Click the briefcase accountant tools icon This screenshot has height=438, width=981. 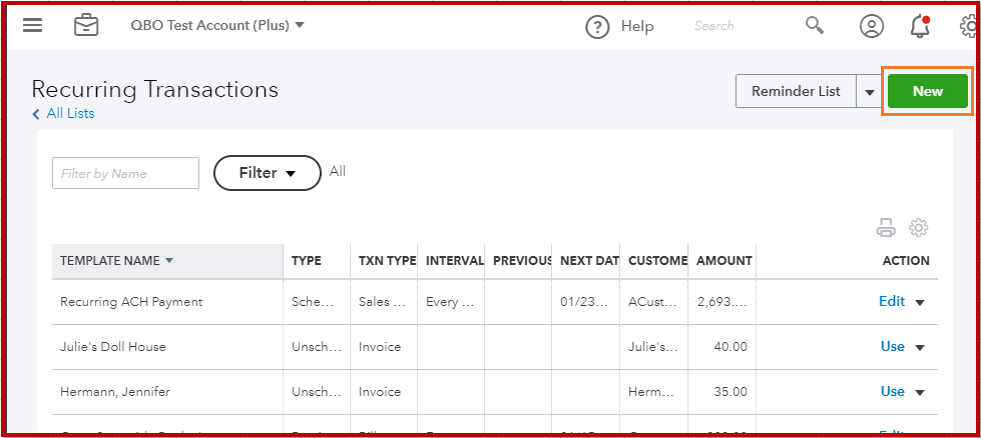(86, 25)
